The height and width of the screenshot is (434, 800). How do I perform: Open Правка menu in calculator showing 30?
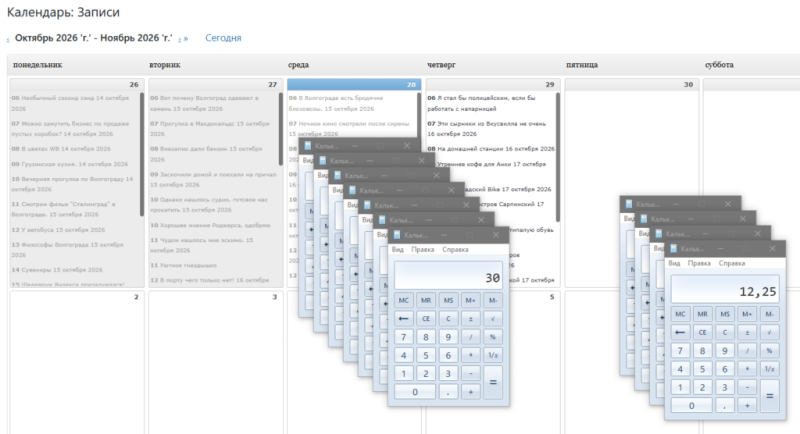point(422,249)
